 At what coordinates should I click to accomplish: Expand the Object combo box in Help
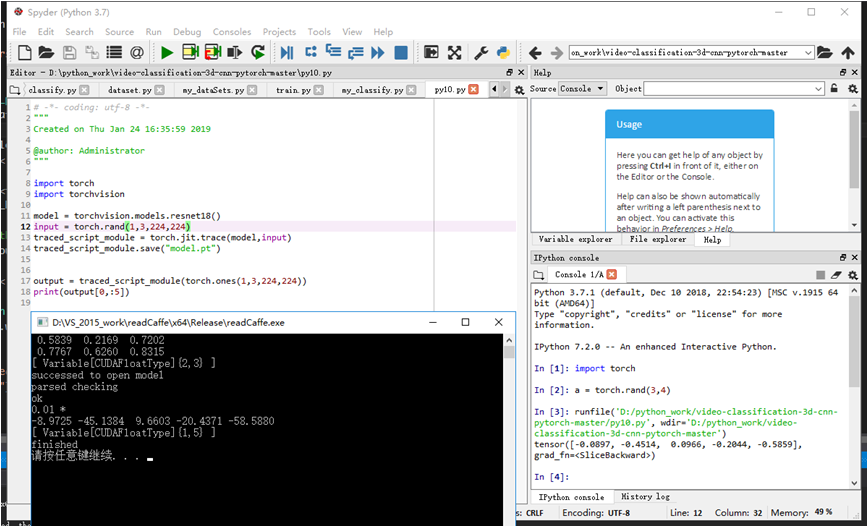pos(818,89)
